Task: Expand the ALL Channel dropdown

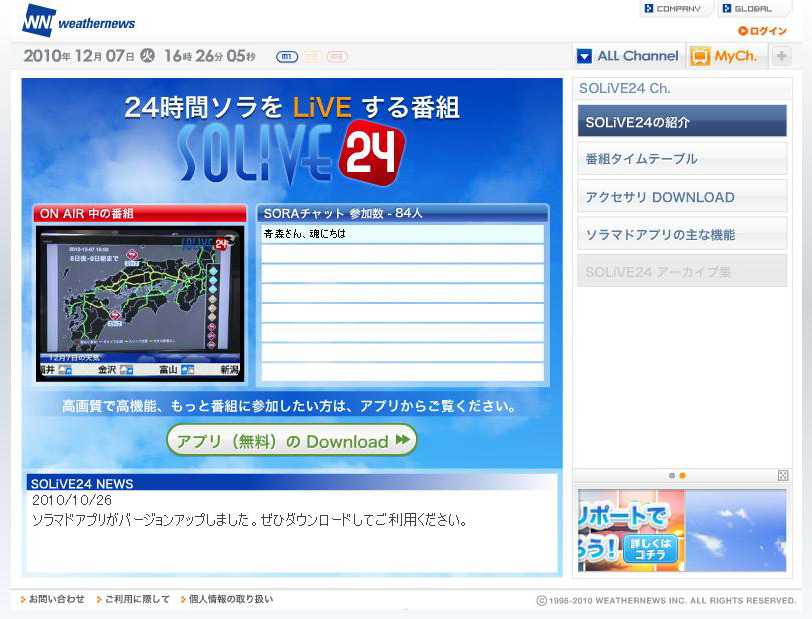Action: [x=629, y=56]
